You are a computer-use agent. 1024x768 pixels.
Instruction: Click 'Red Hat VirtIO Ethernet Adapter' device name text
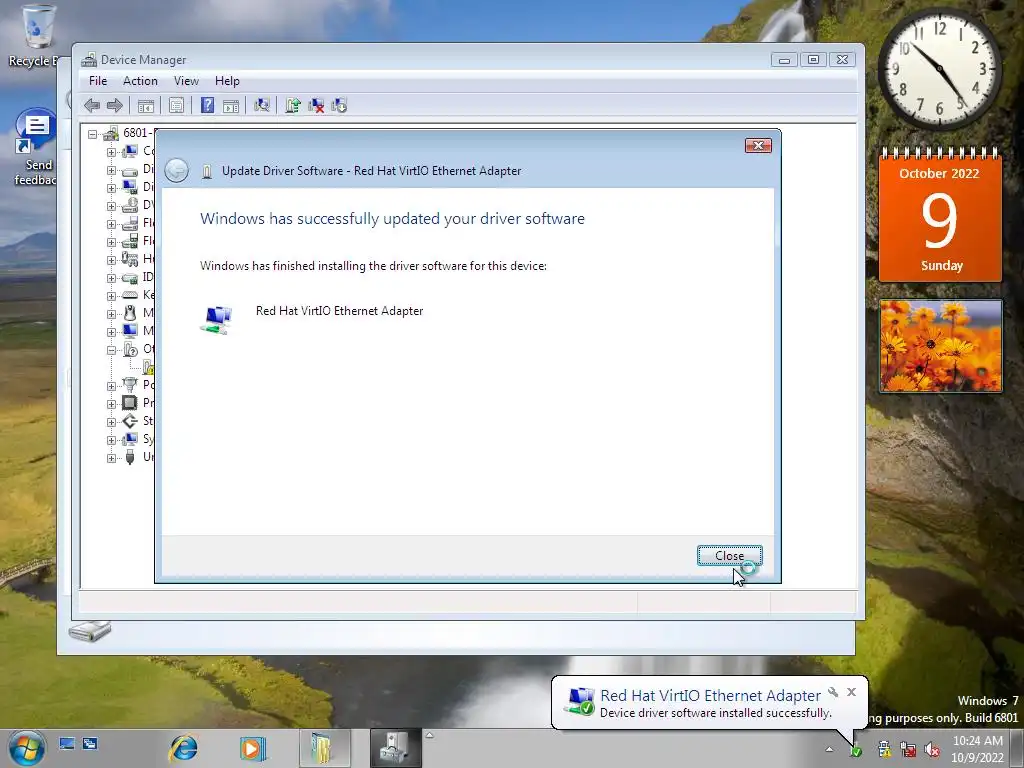pyautogui.click(x=340, y=311)
